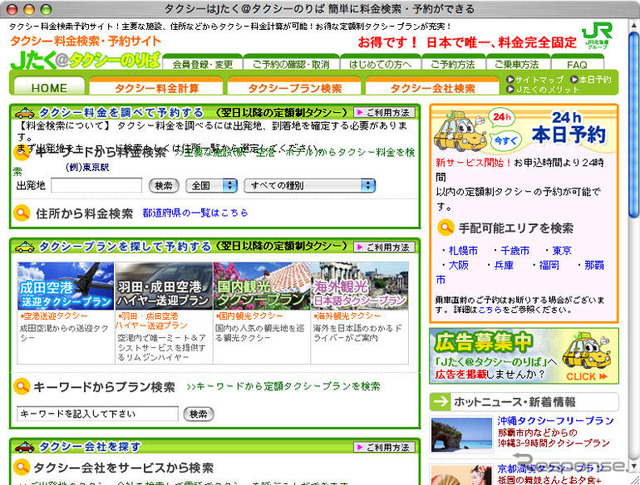
Task: Click the Okinawa beach news thumbnail
Action: (462, 434)
